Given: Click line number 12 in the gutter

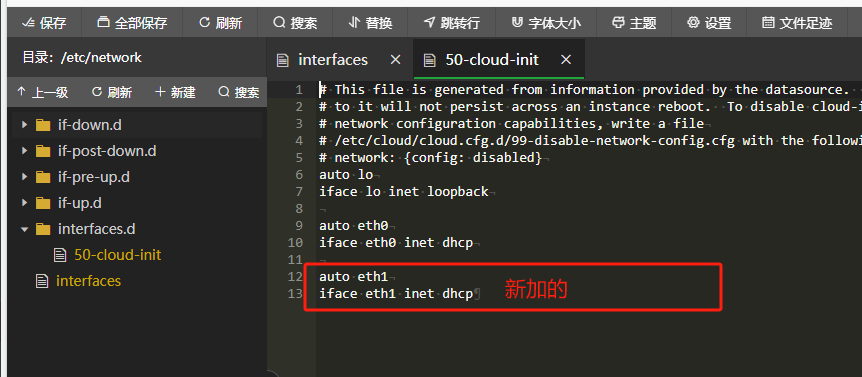Looking at the screenshot, I should coord(295,277).
